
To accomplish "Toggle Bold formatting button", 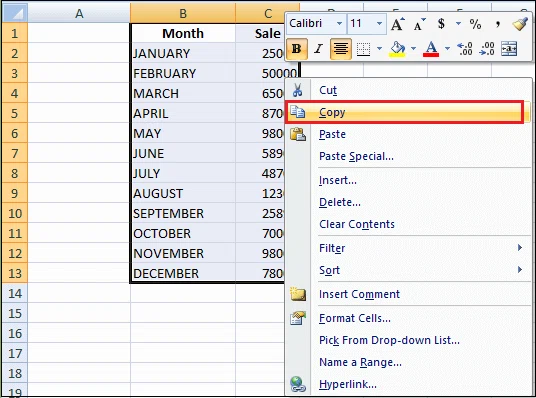I will (296, 49).
